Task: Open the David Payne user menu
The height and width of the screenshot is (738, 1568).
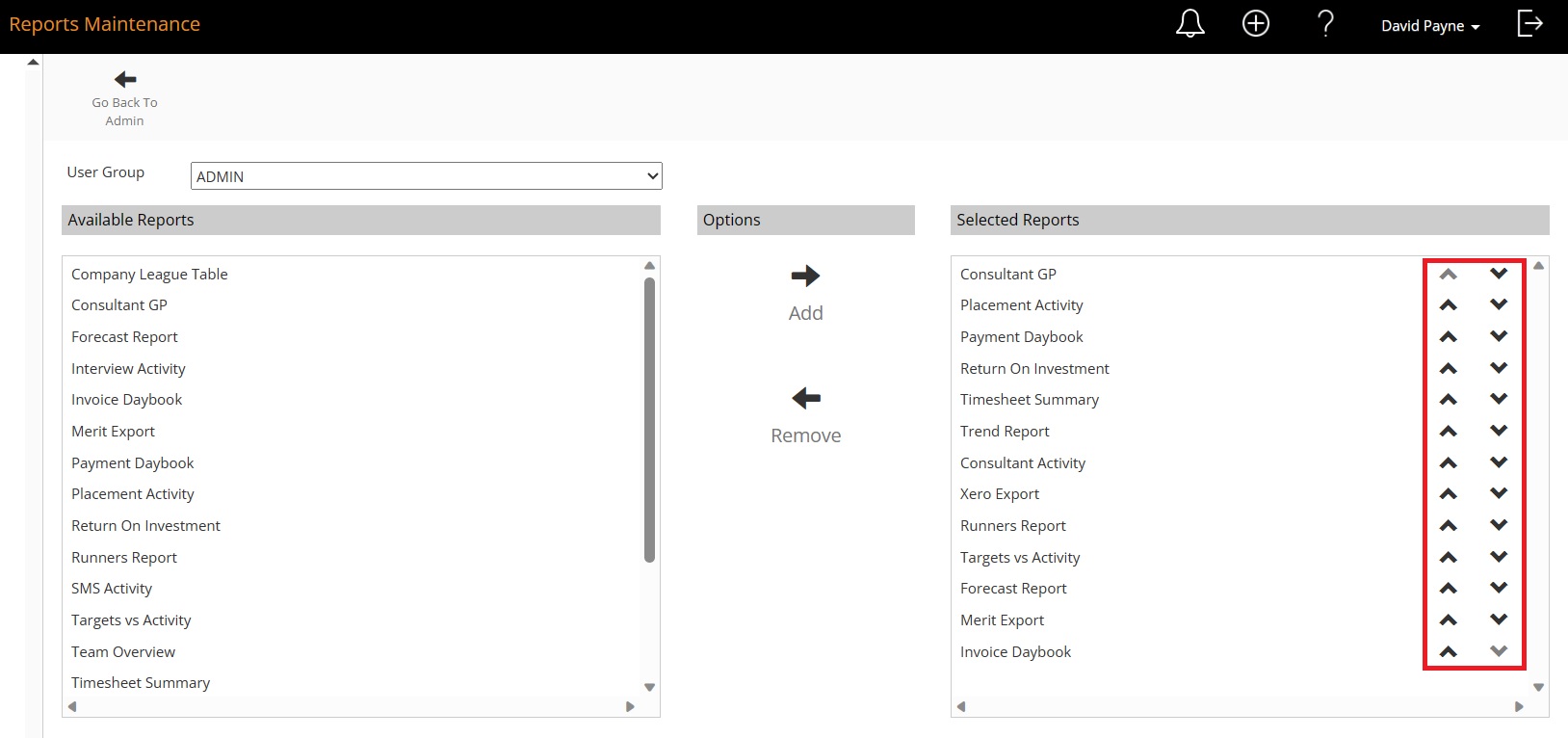Action: (x=1430, y=26)
